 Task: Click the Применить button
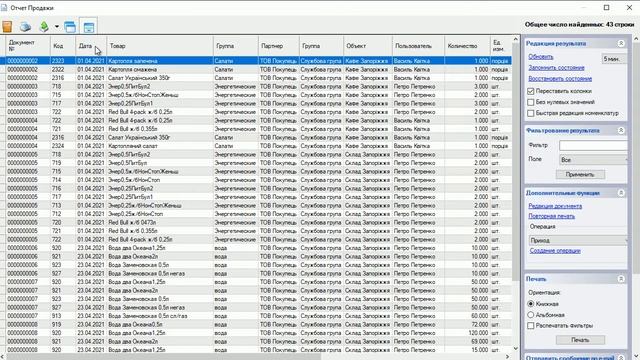(x=580, y=175)
